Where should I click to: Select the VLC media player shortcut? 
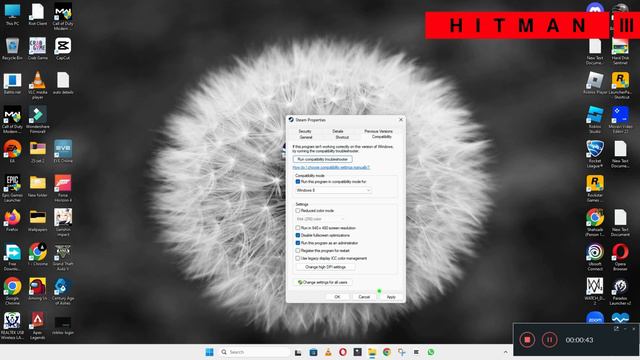38,85
